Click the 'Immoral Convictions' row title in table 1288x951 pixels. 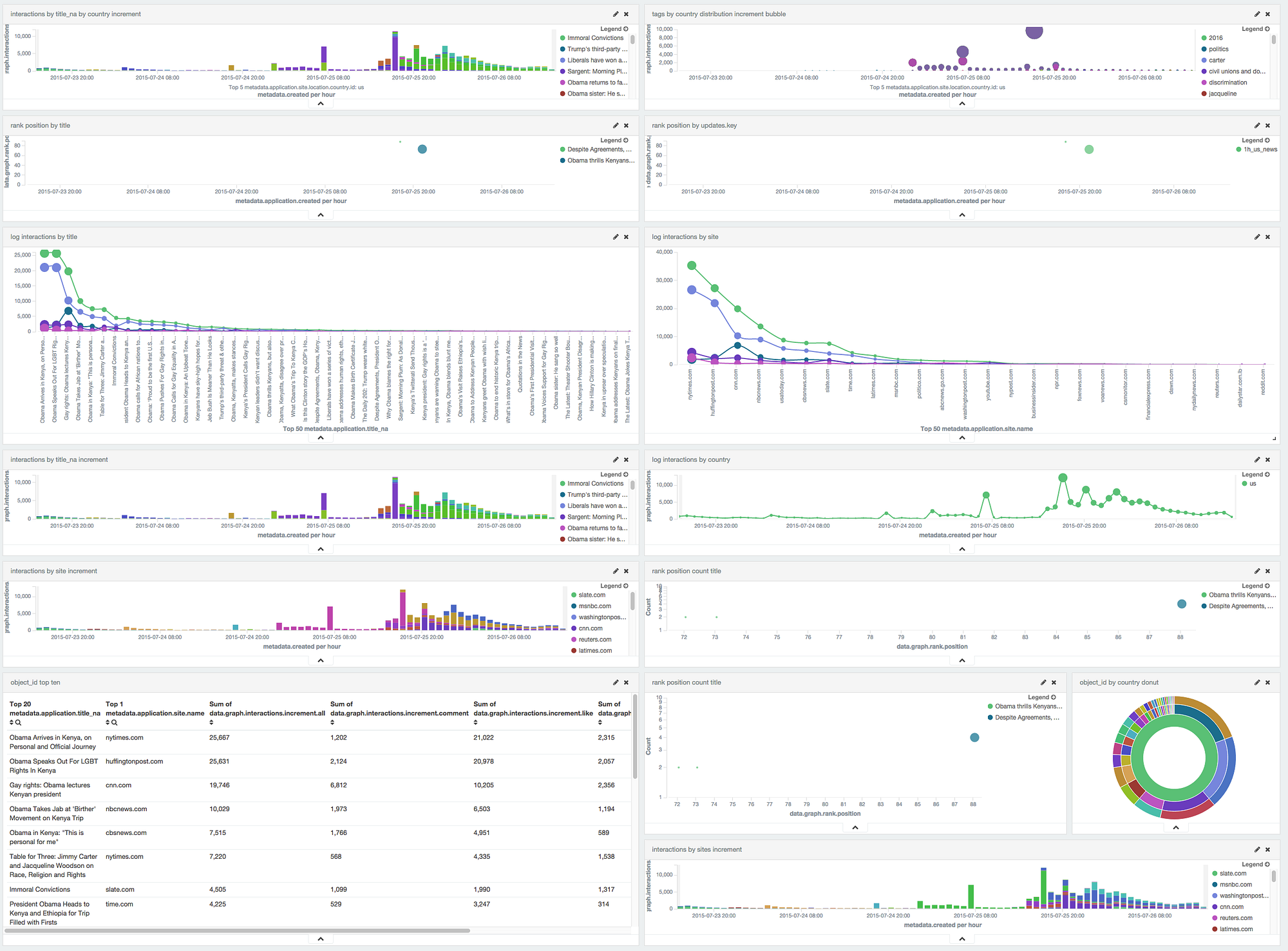point(40,890)
